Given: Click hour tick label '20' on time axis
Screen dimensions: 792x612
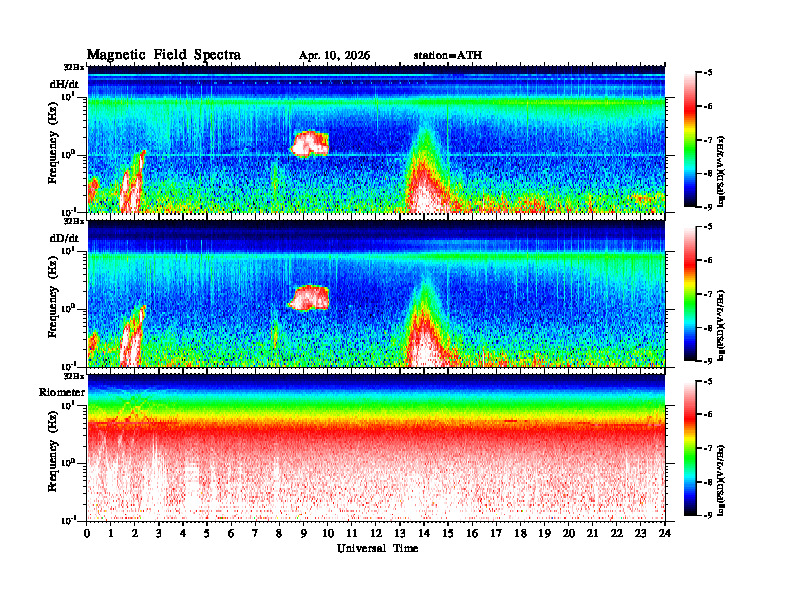Looking at the screenshot, I should [x=568, y=534].
